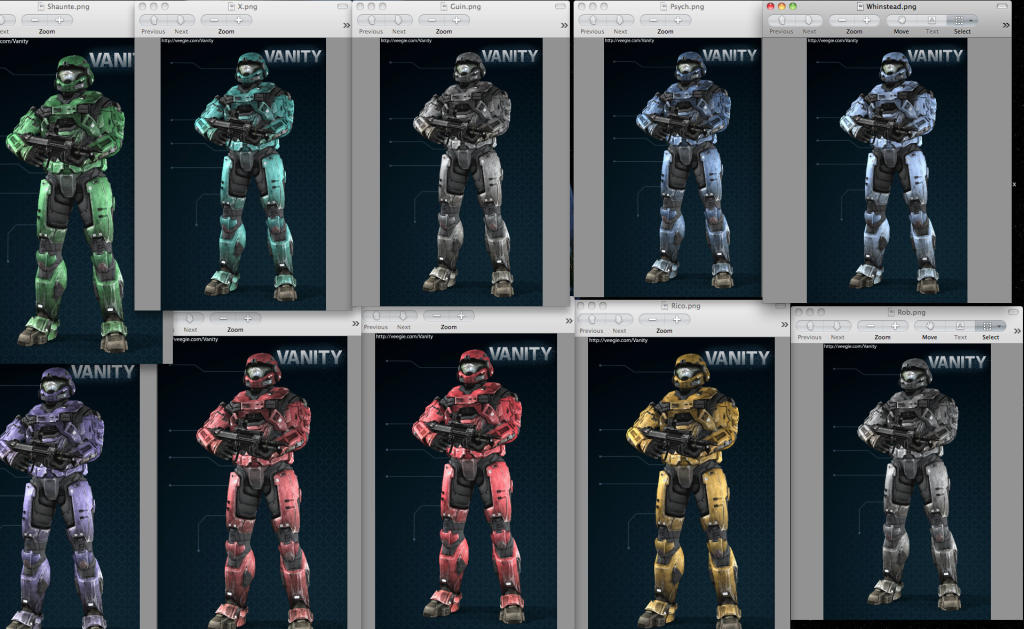Select the Move tool in Whinstead.png
This screenshot has height=629, width=1024.
(x=901, y=20)
